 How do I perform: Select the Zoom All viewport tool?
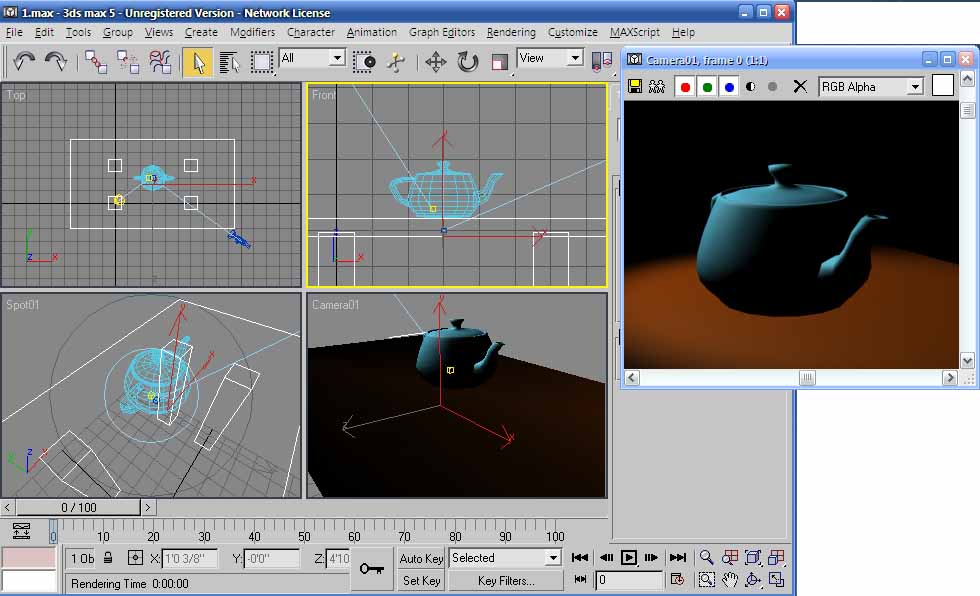[729, 557]
